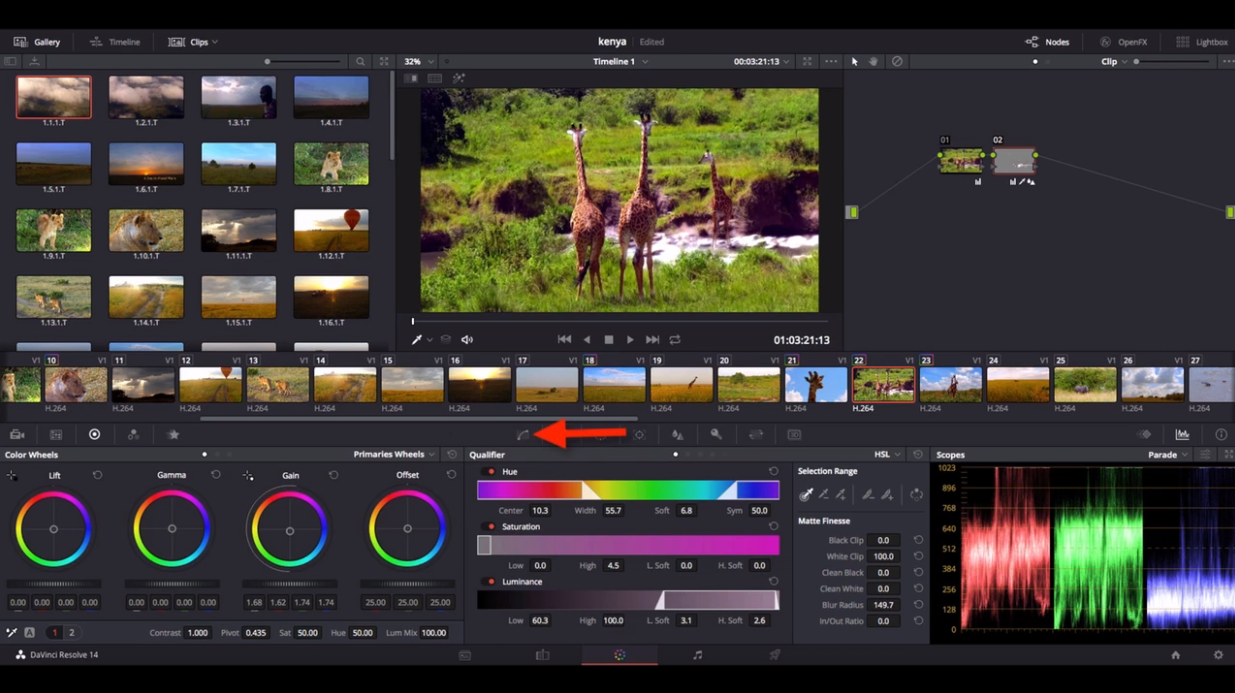Viewport: 1235px width, 693px height.
Task: Click the invert selection icon in Selection Range
Action: pyautogui.click(x=916, y=494)
